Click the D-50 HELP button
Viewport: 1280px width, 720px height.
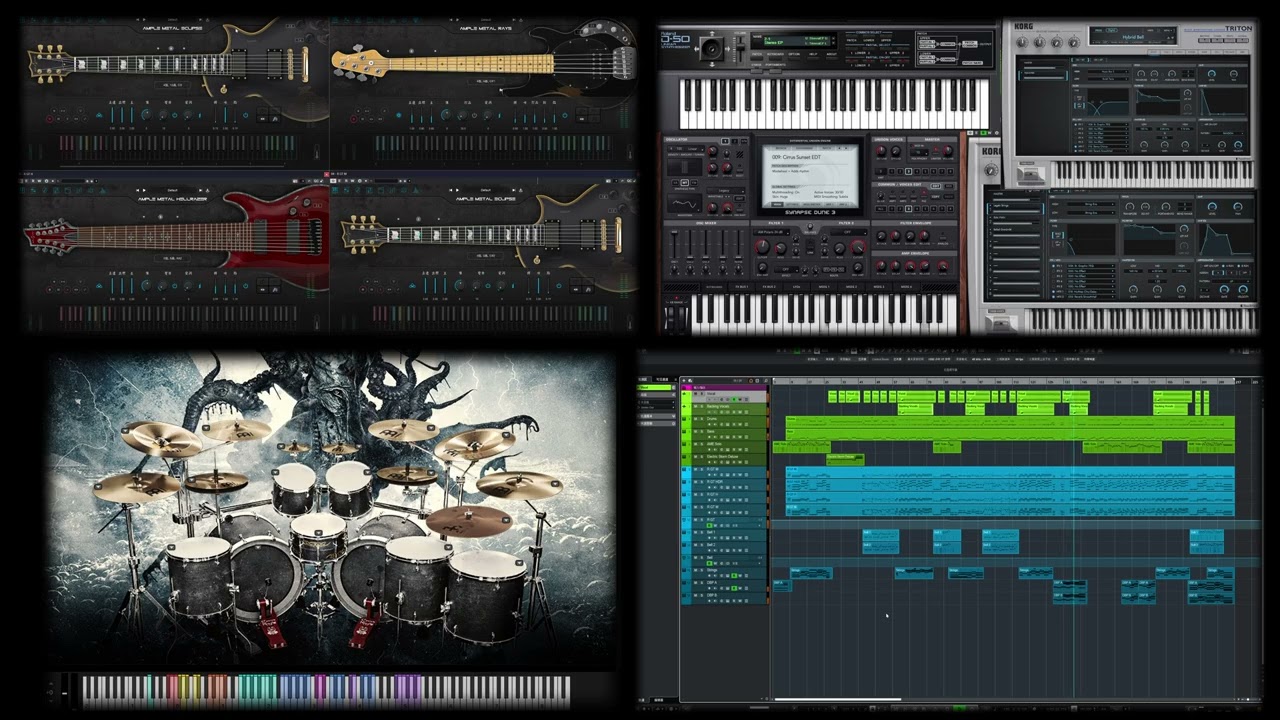click(x=812, y=58)
